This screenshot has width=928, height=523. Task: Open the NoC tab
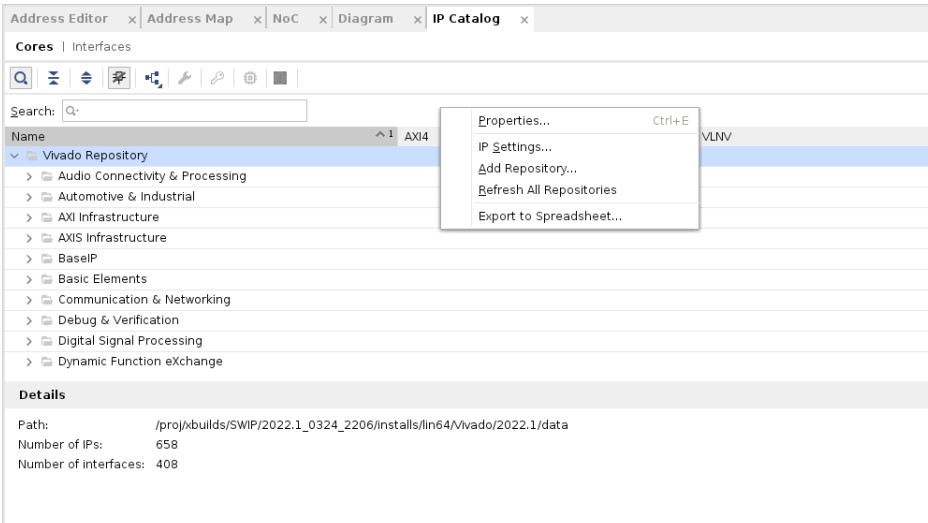285,19
